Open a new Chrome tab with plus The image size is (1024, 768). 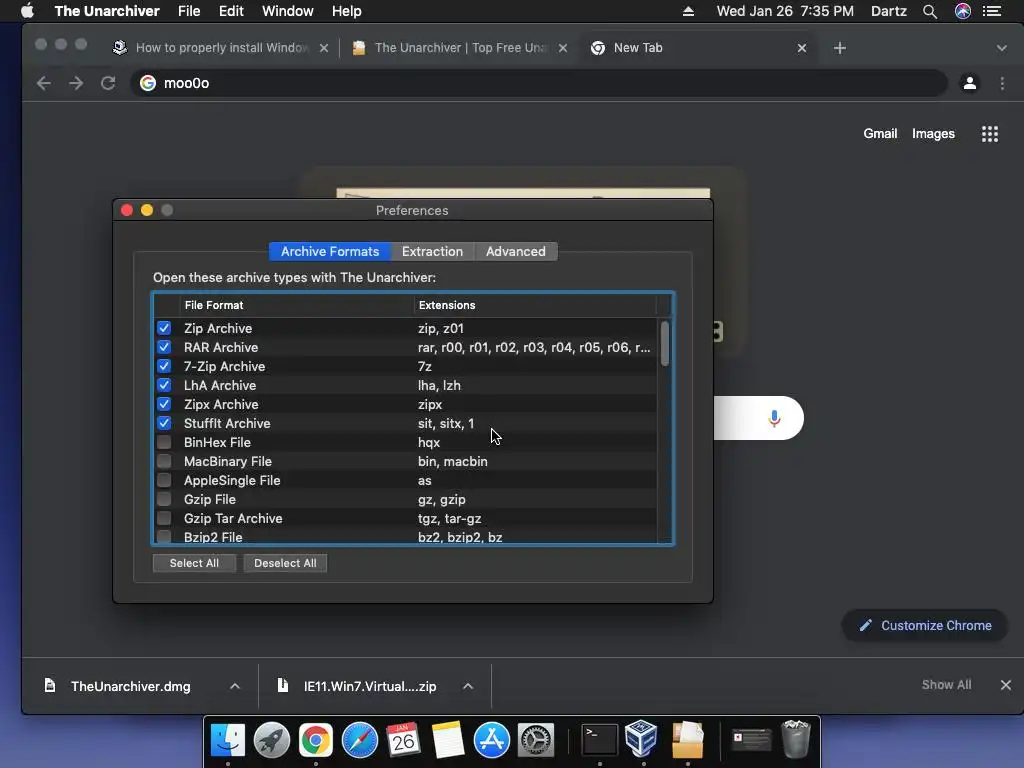click(x=840, y=48)
